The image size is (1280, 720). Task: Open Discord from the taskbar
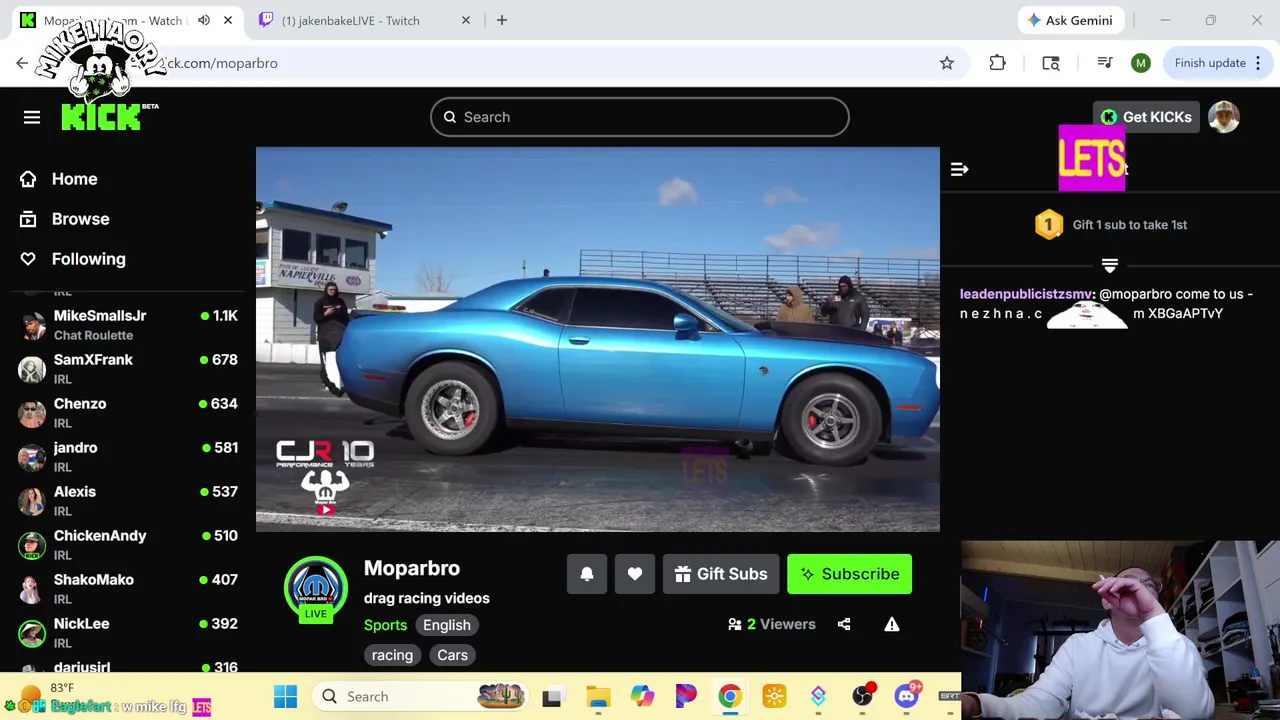906,696
